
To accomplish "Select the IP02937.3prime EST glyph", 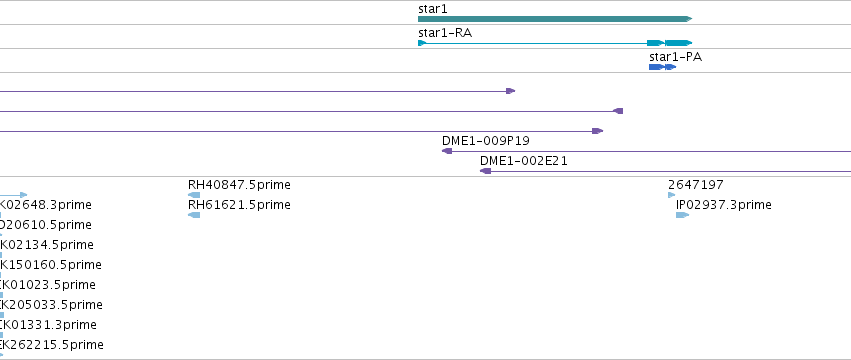I will (x=682, y=215).
